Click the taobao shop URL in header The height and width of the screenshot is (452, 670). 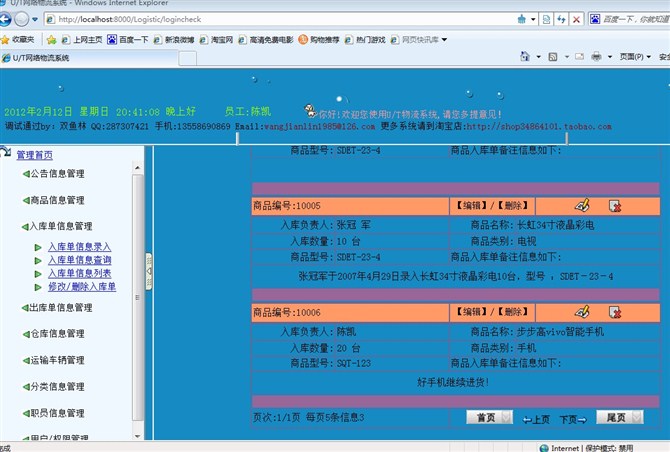(539, 126)
